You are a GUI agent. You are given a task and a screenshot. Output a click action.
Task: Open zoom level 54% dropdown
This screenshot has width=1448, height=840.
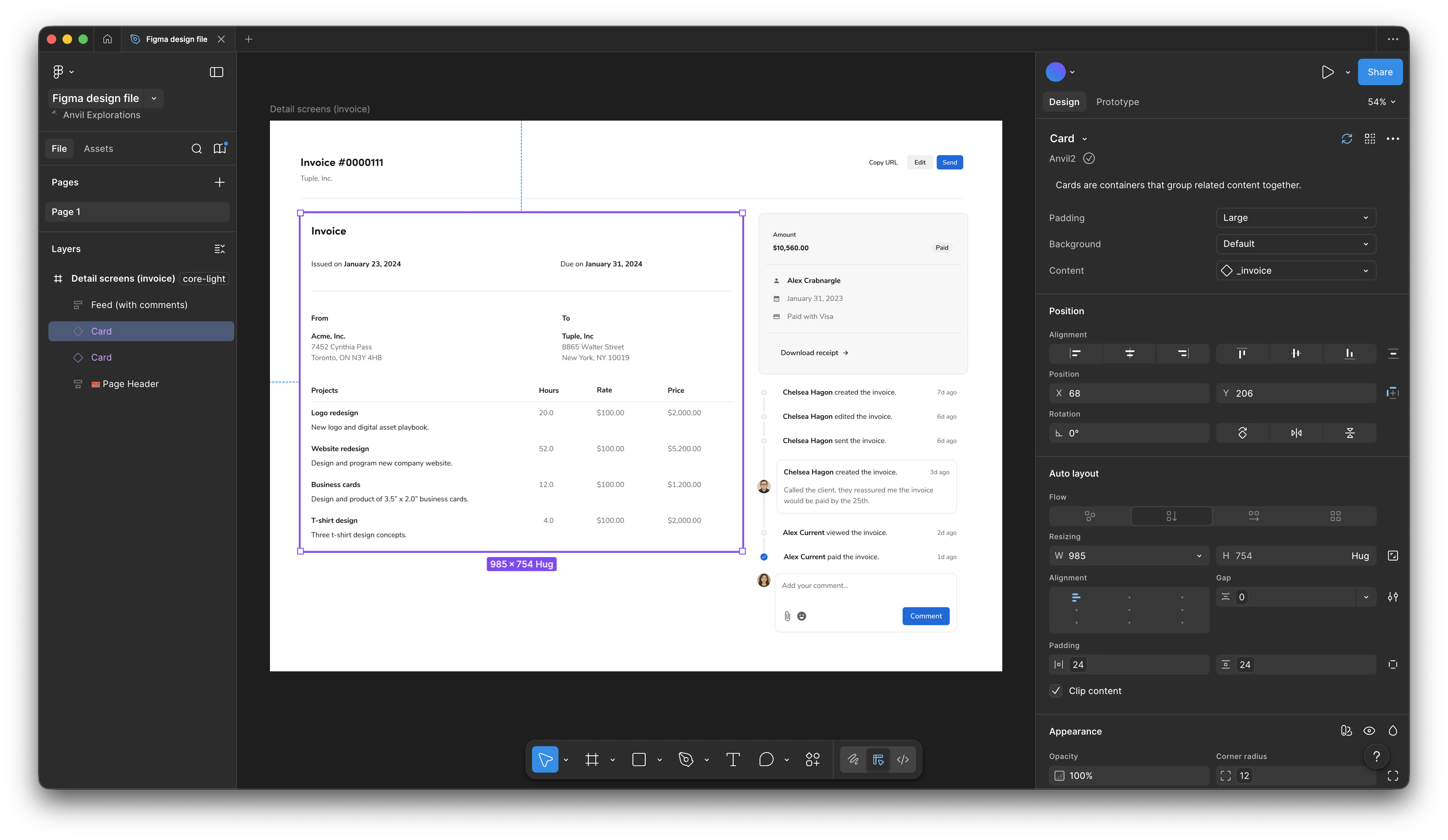pyautogui.click(x=1381, y=102)
